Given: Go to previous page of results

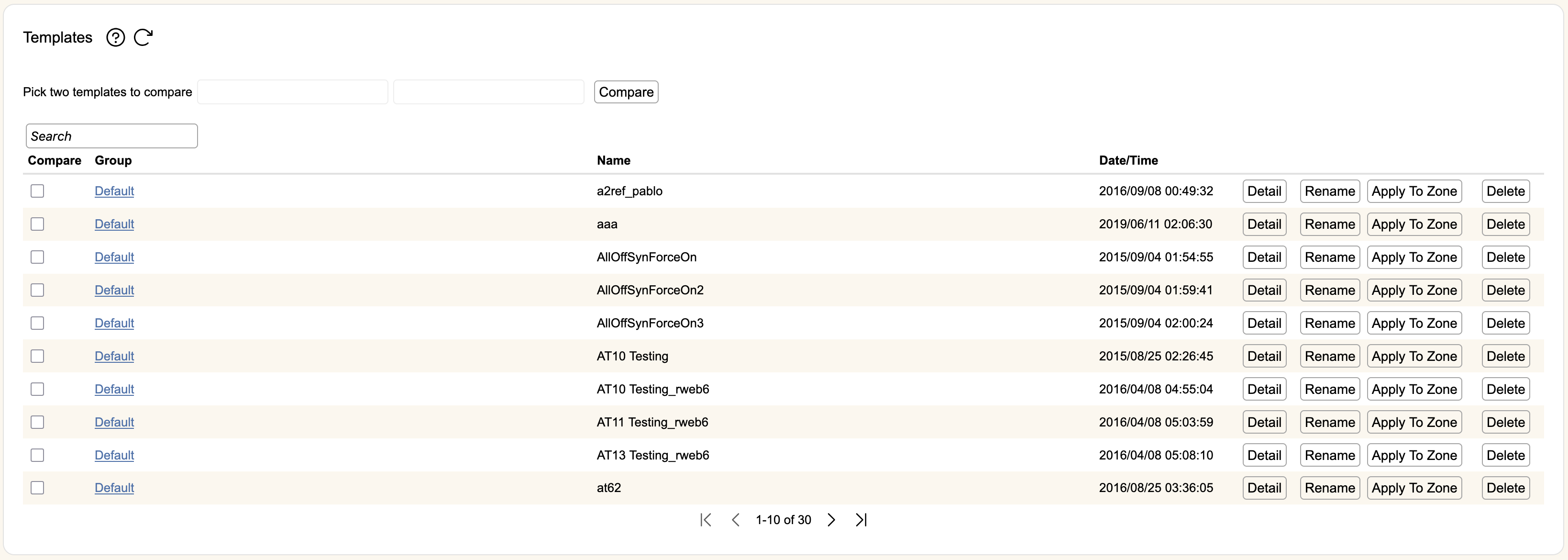Looking at the screenshot, I should click(735, 520).
